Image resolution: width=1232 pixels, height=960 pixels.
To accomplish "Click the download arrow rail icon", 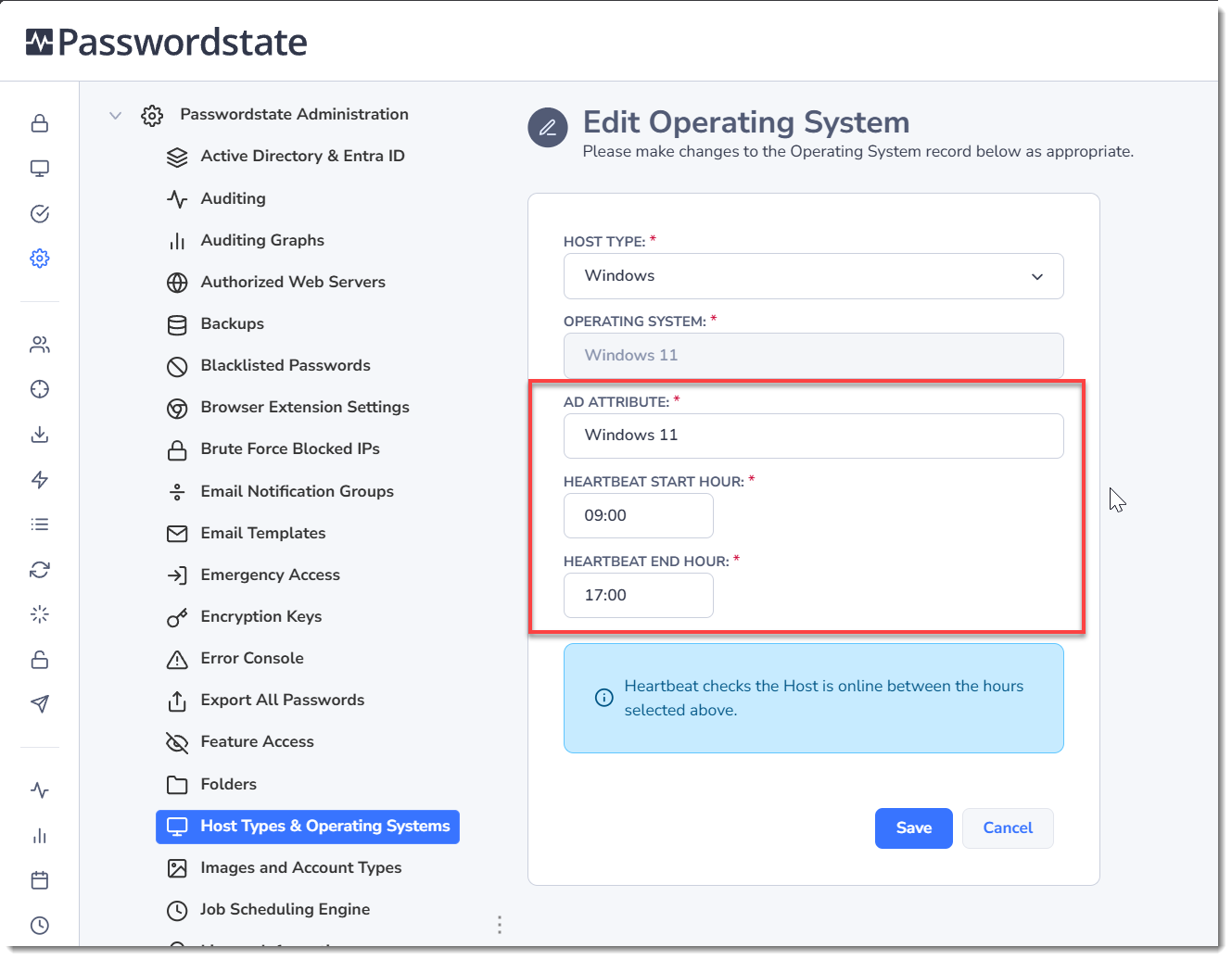I will point(40,435).
